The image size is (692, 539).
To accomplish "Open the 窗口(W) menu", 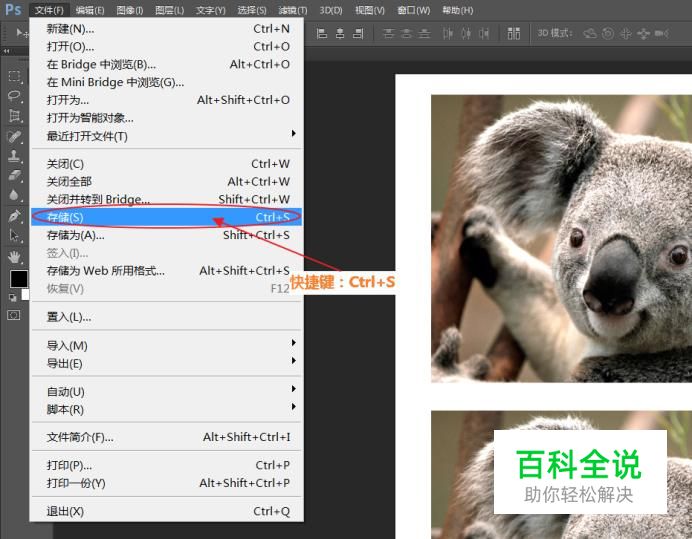I will tap(414, 10).
